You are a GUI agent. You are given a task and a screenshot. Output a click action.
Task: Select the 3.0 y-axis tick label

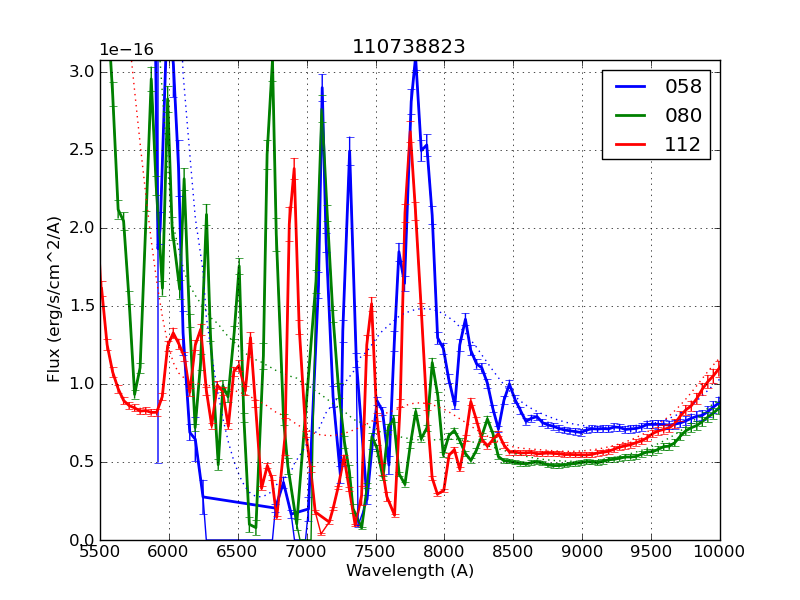(x=83, y=72)
